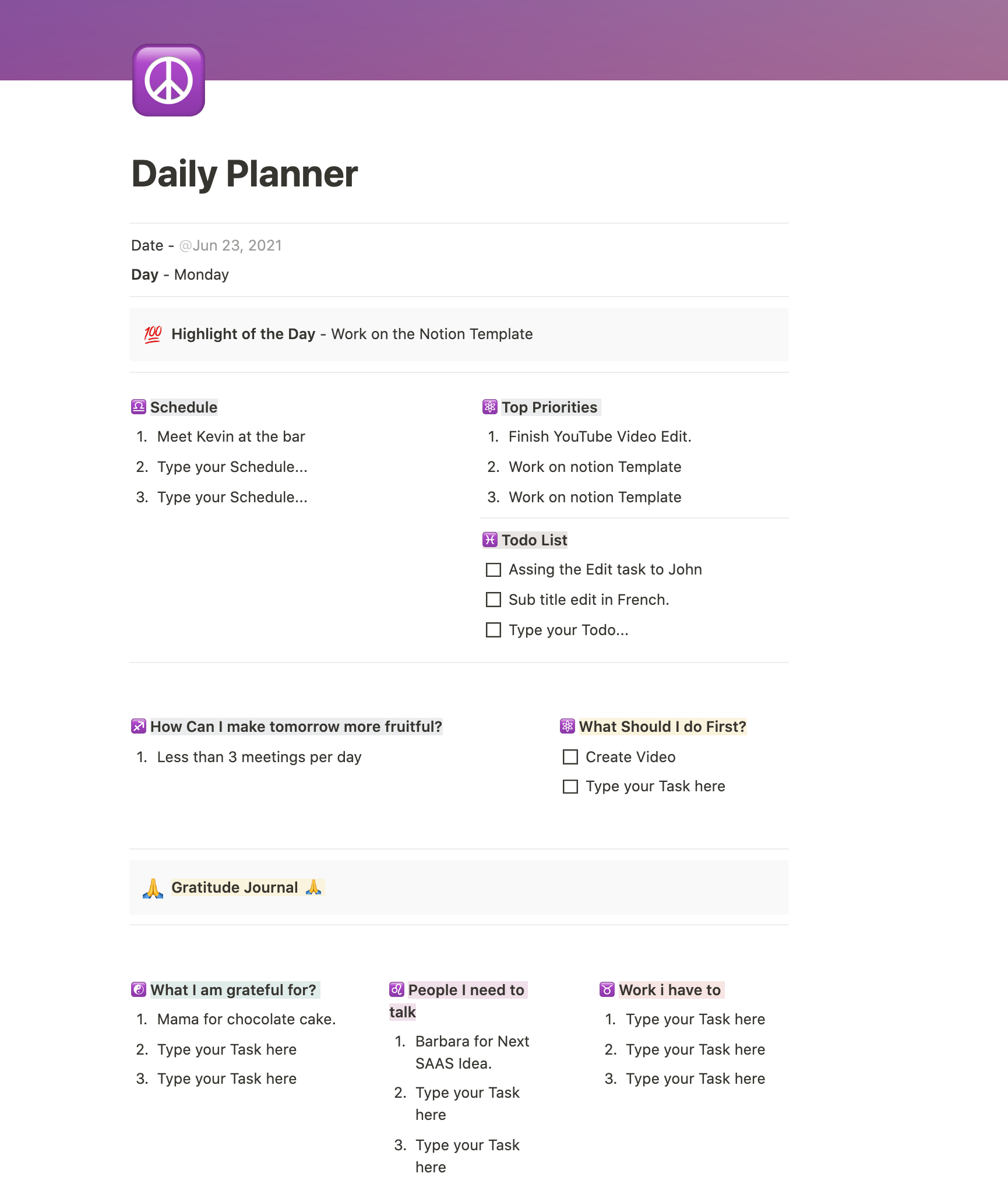Click the Highlight of the Day heading text

tap(244, 334)
